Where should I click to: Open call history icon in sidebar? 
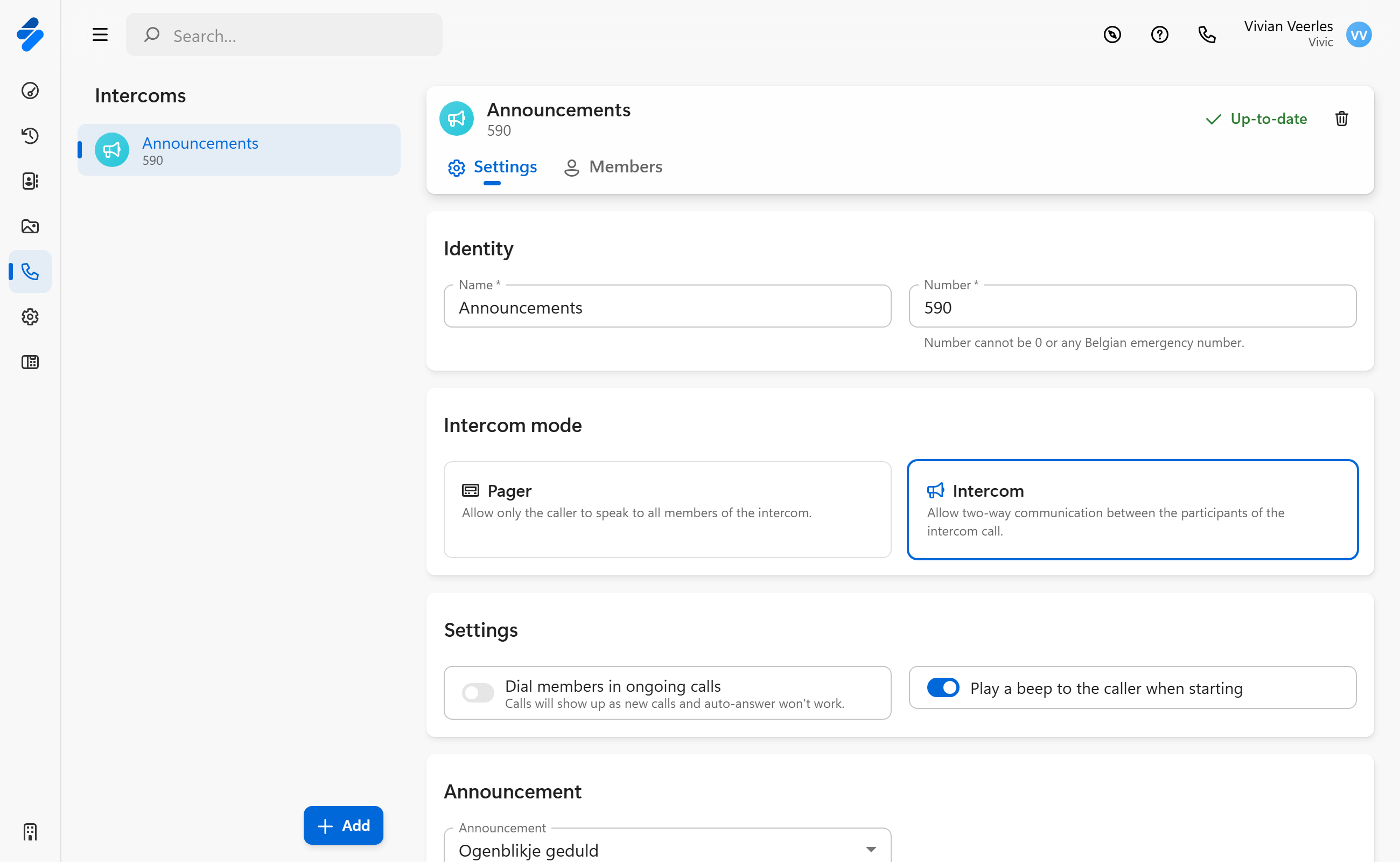click(x=30, y=136)
